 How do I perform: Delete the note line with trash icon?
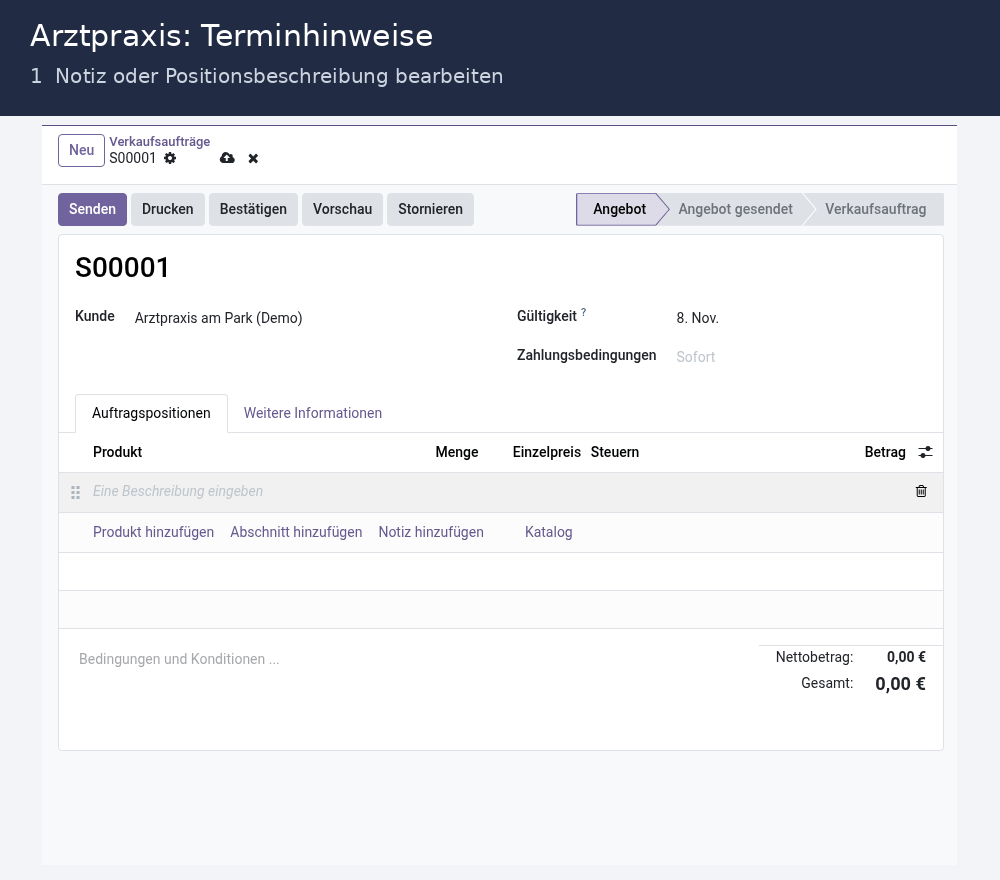921,491
